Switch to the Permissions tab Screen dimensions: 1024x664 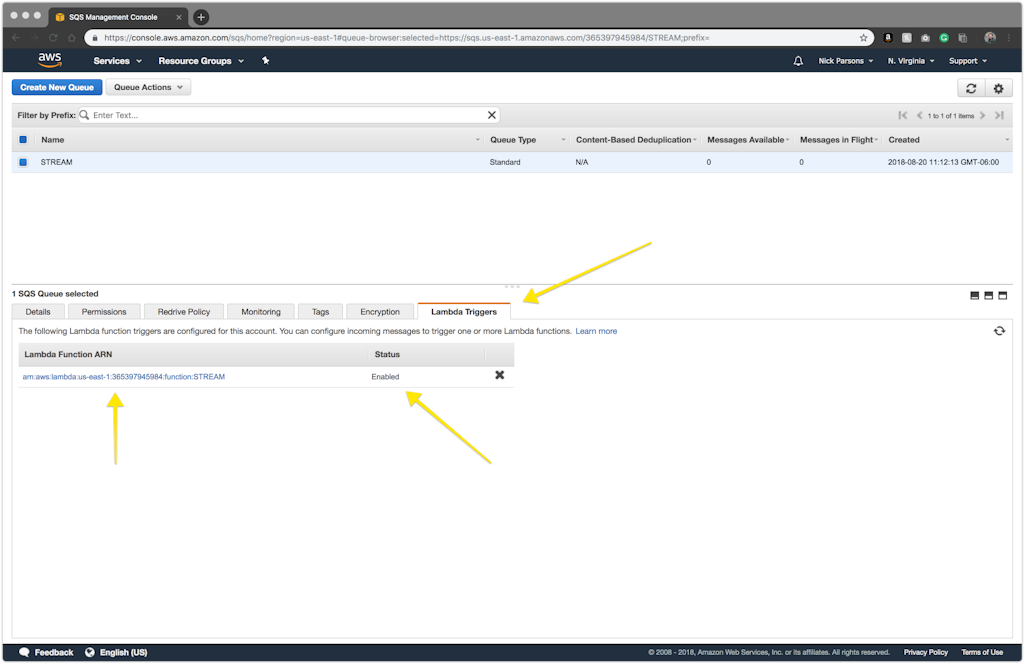pyautogui.click(x=104, y=312)
